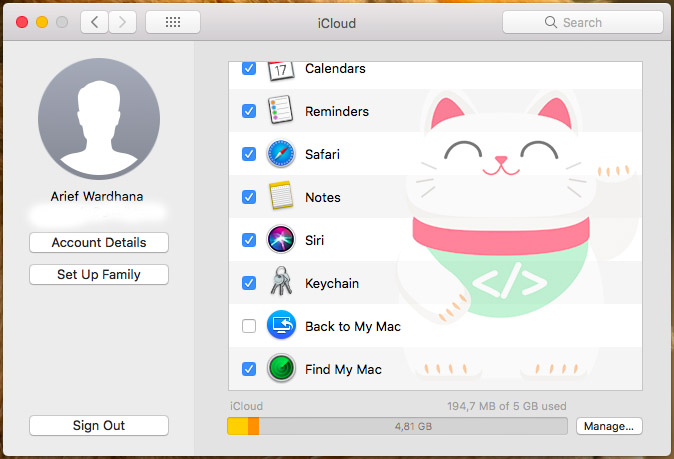
Task: Click the Keychain keys icon
Action: coord(281,281)
